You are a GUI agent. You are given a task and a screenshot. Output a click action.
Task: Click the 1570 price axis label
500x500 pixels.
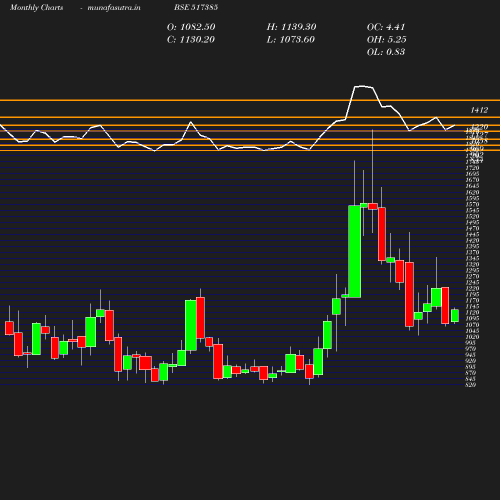(x=472, y=204)
